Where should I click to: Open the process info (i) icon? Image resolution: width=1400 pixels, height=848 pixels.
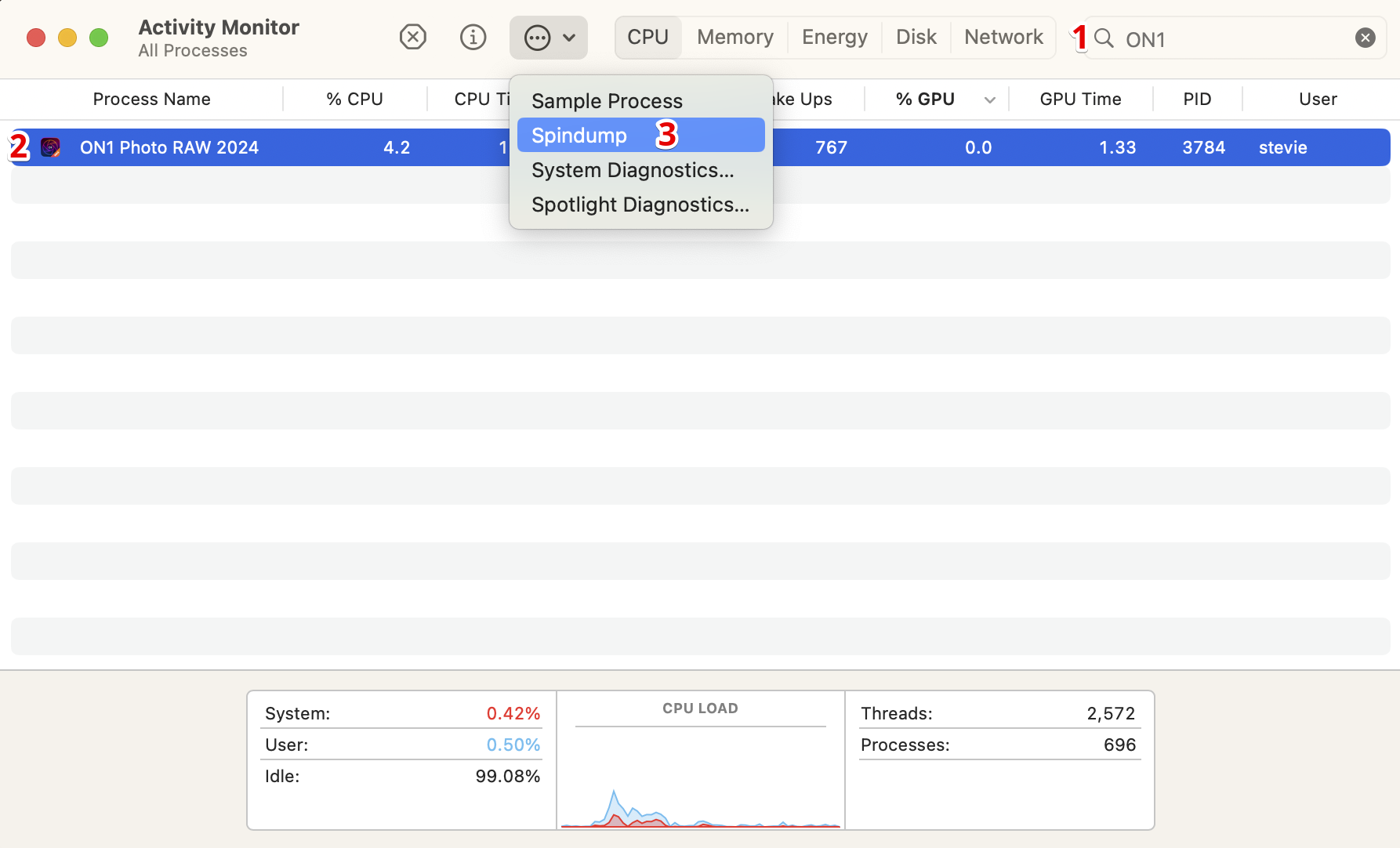[473, 37]
